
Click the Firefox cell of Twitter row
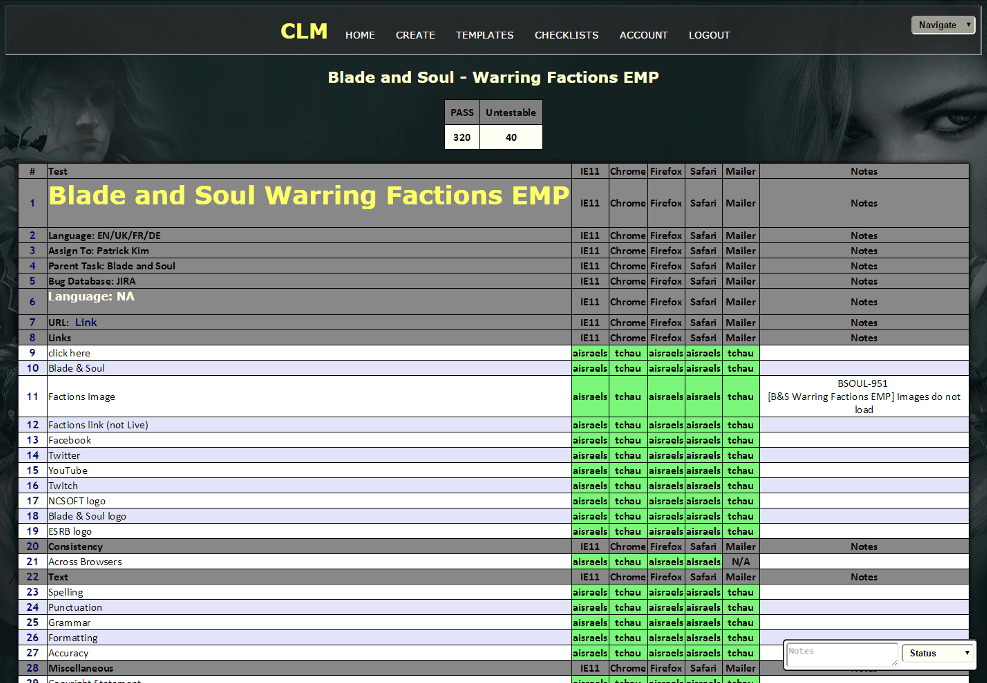[666, 455]
